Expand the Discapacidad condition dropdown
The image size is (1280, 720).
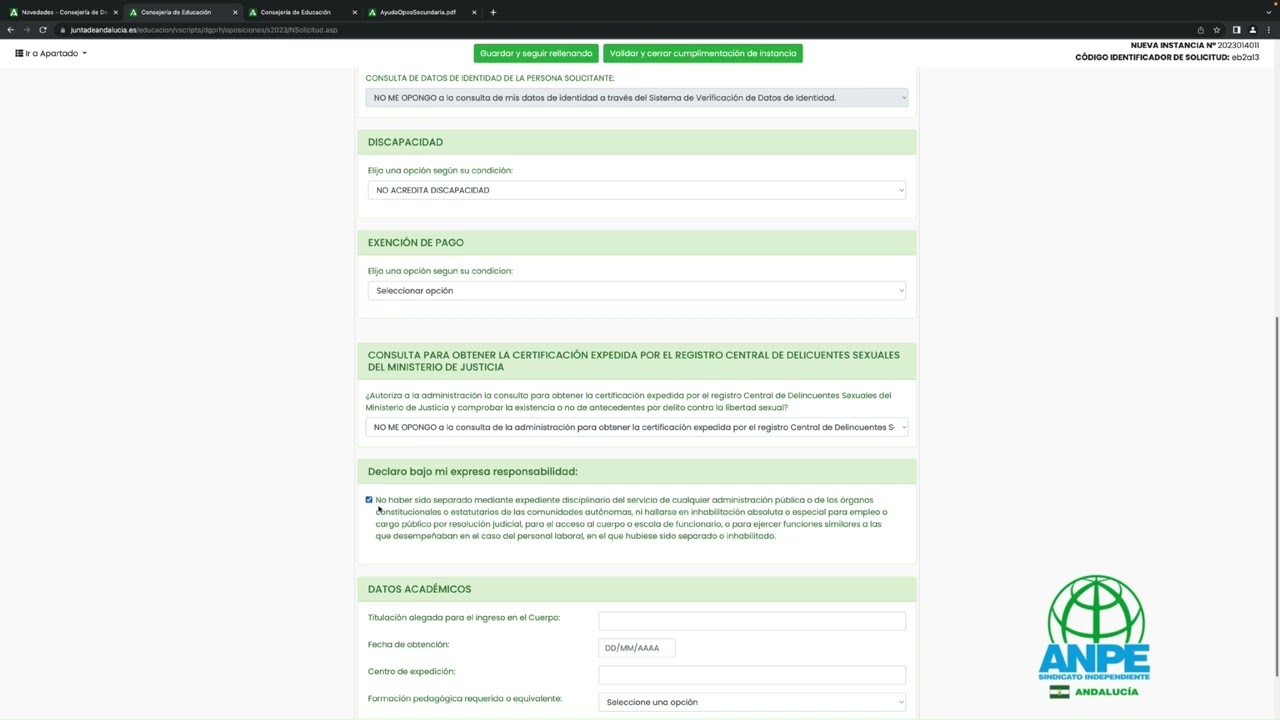tap(637, 190)
